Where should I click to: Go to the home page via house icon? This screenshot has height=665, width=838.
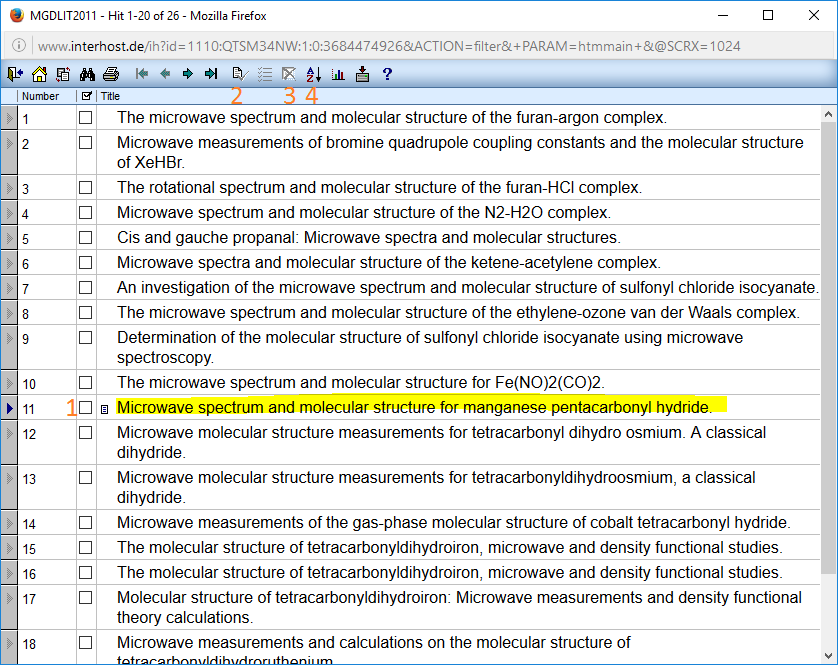39,74
